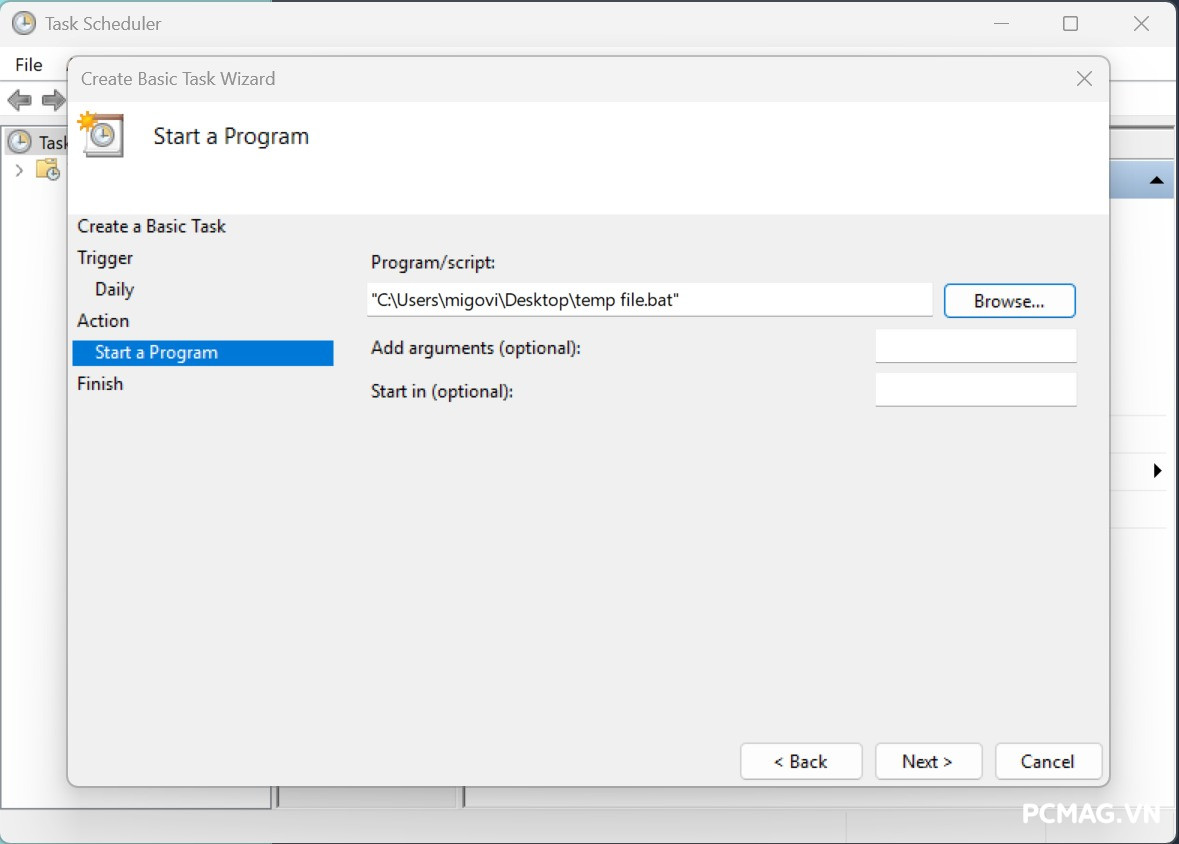Screen dimensions: 1179x844
Task: Click into the Add arguments field
Action: (x=975, y=347)
